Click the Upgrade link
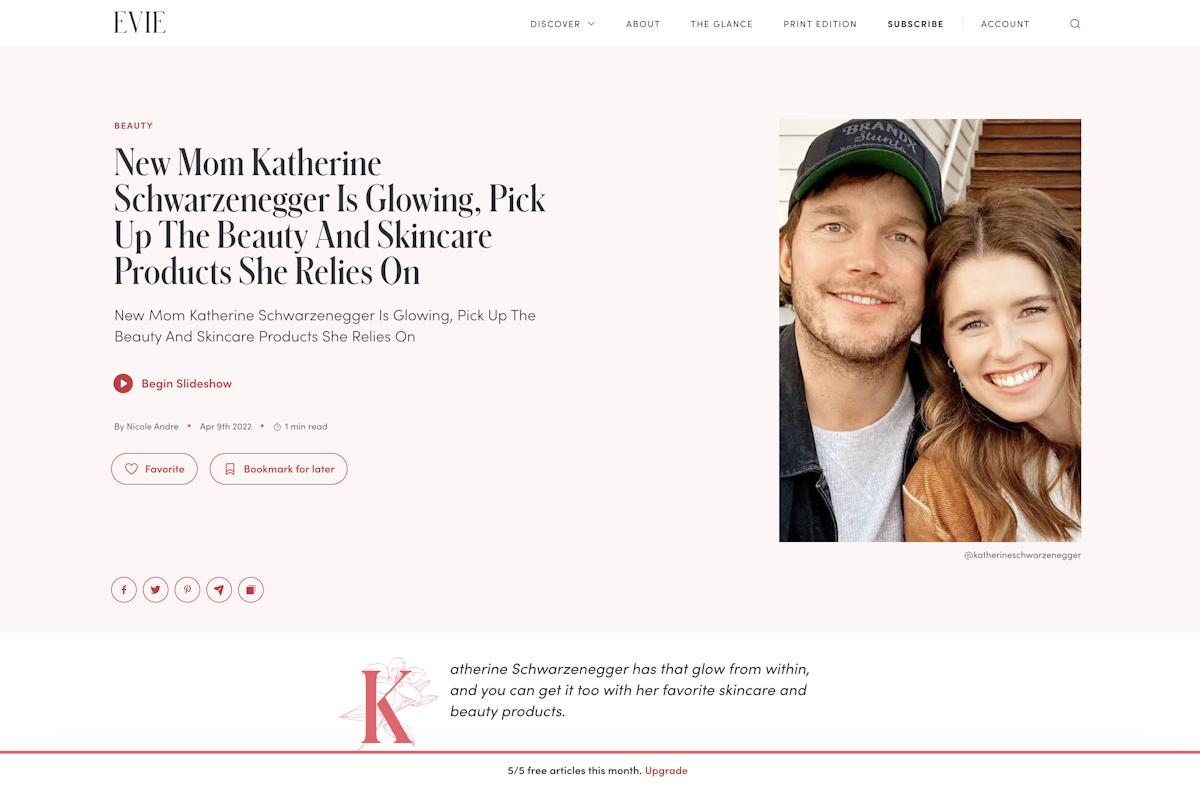 [666, 771]
